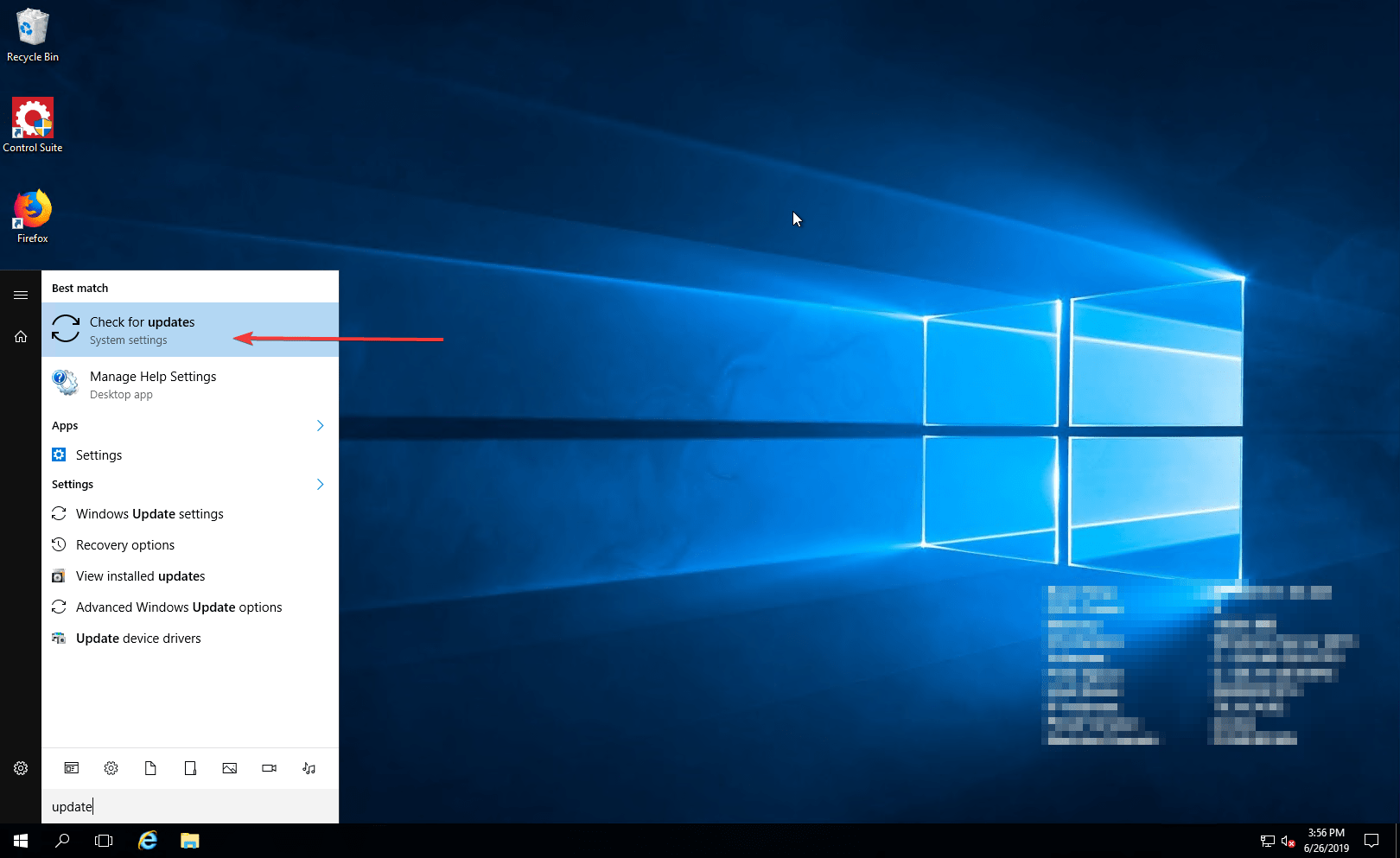Open Task View on the taskbar
1400x858 pixels.
104,840
